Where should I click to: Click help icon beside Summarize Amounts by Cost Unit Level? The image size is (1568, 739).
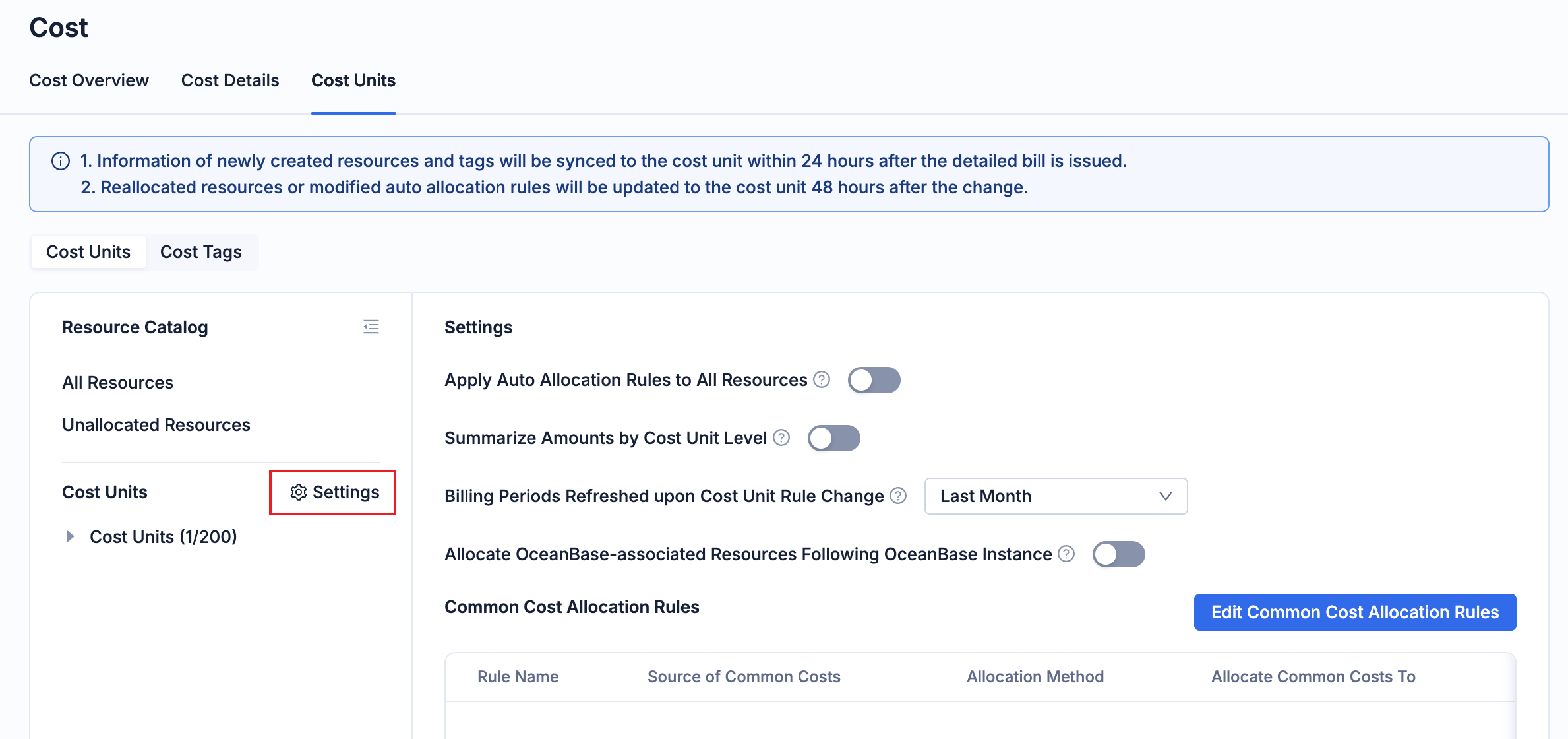click(781, 437)
